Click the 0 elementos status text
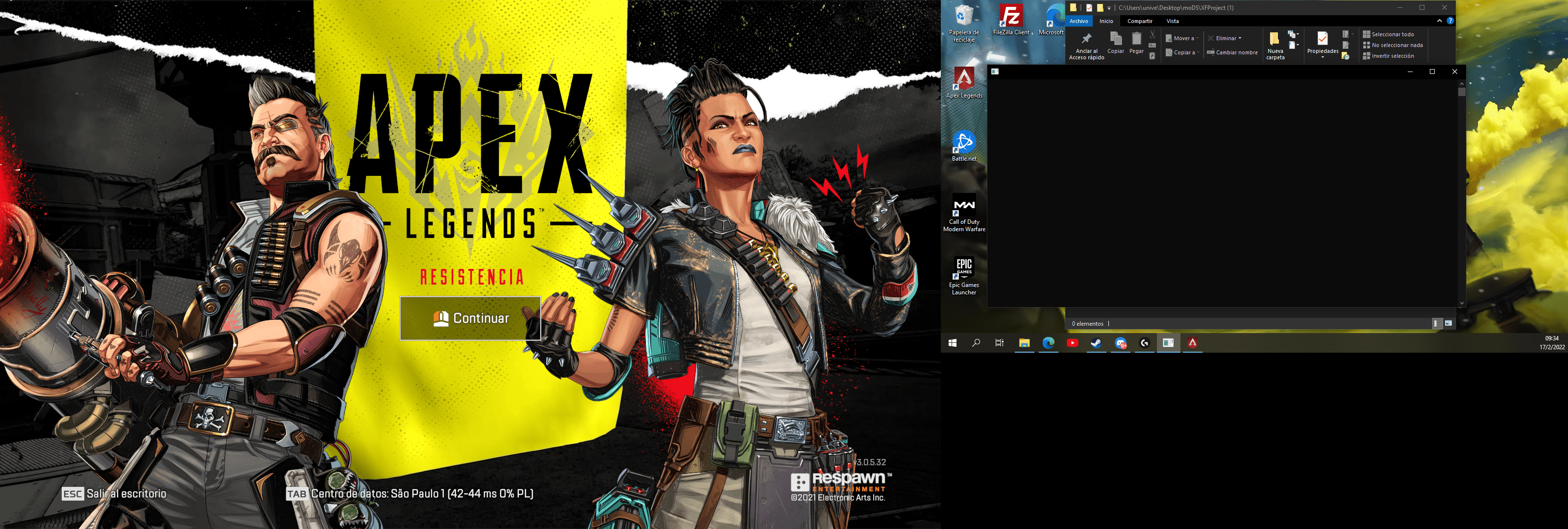1568x529 pixels. click(x=1088, y=324)
